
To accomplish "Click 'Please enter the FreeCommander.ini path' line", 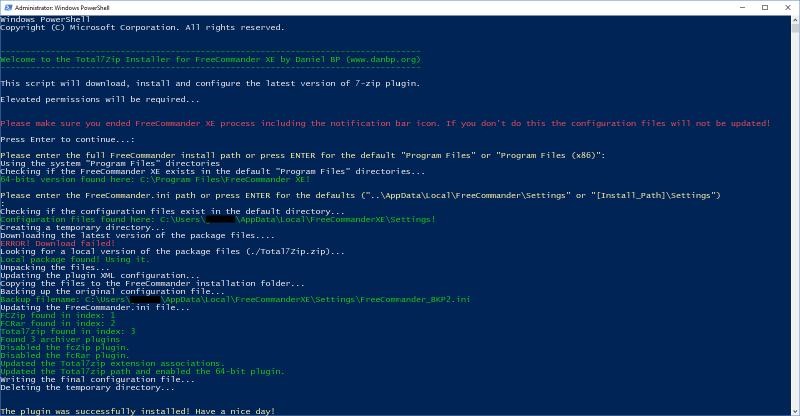I will 360,195.
